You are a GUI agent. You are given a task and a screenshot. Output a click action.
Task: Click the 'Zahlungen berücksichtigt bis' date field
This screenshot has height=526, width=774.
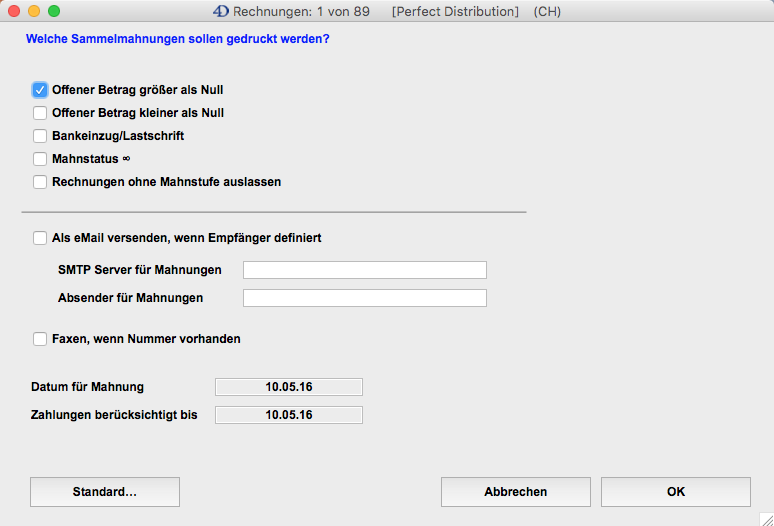click(x=288, y=415)
